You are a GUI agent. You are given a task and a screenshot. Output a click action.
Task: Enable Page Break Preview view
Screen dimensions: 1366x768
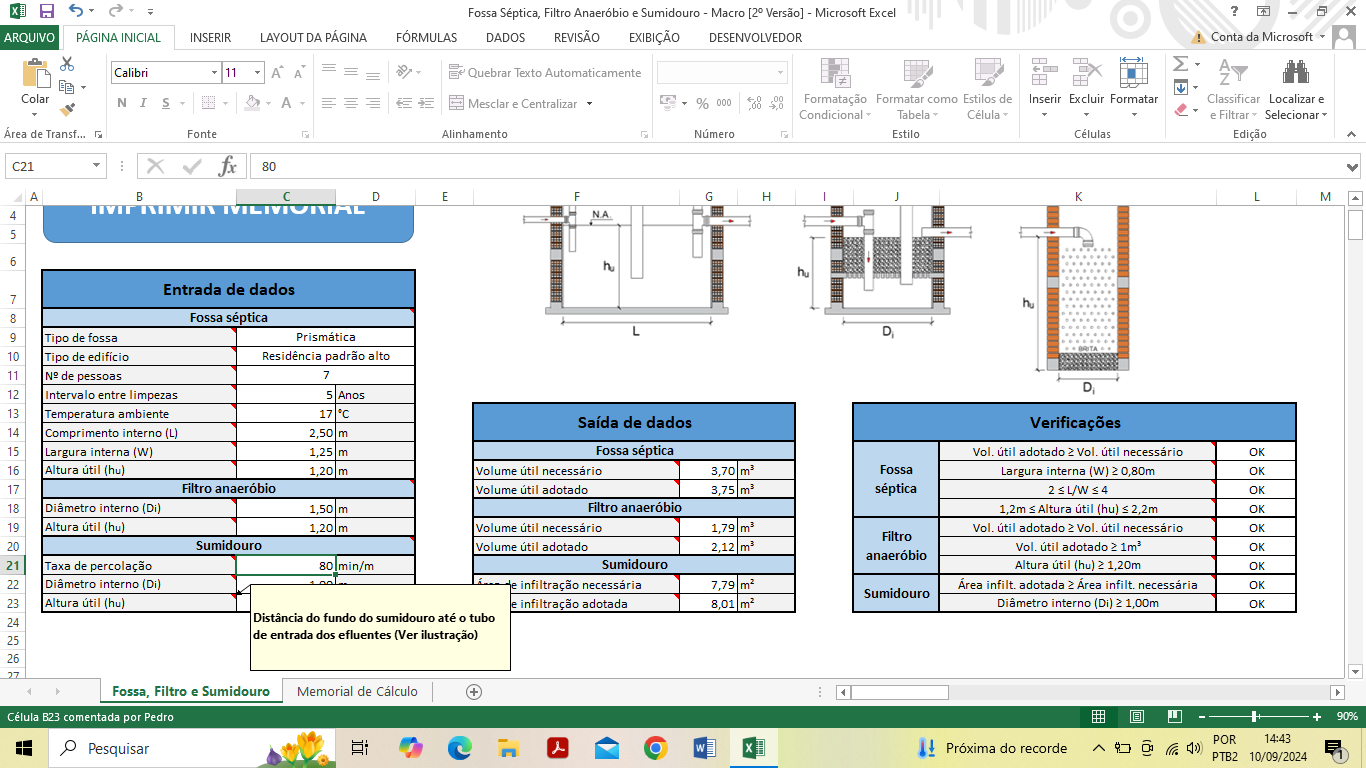pos(1174,716)
